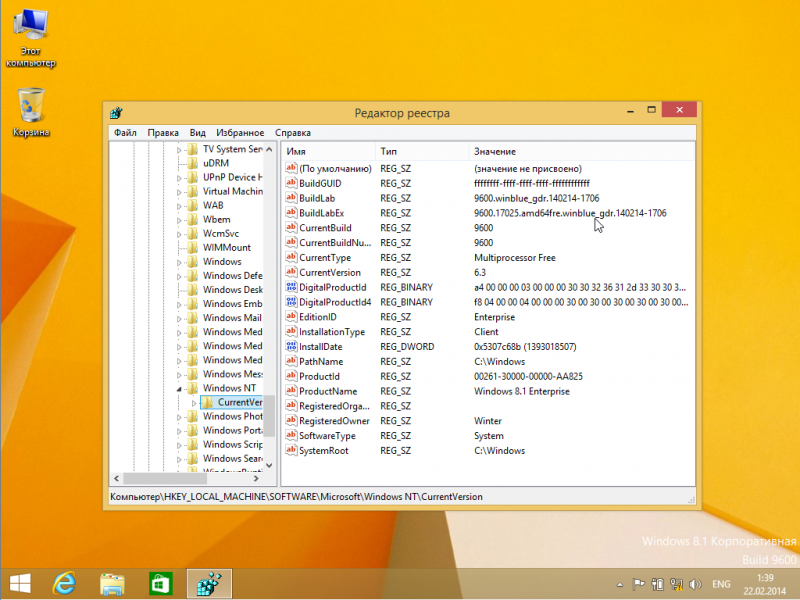Click the folder icon beside CurrentVersion
800x600 pixels.
coord(207,402)
